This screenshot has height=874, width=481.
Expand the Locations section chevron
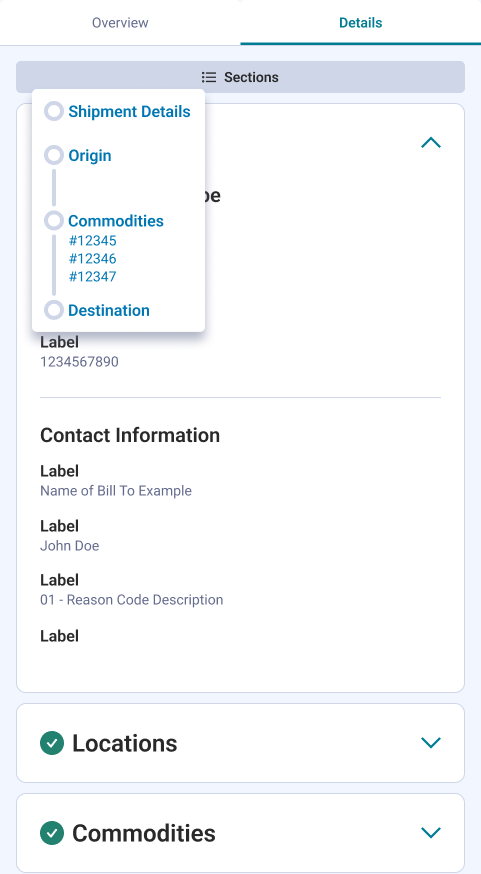[431, 742]
